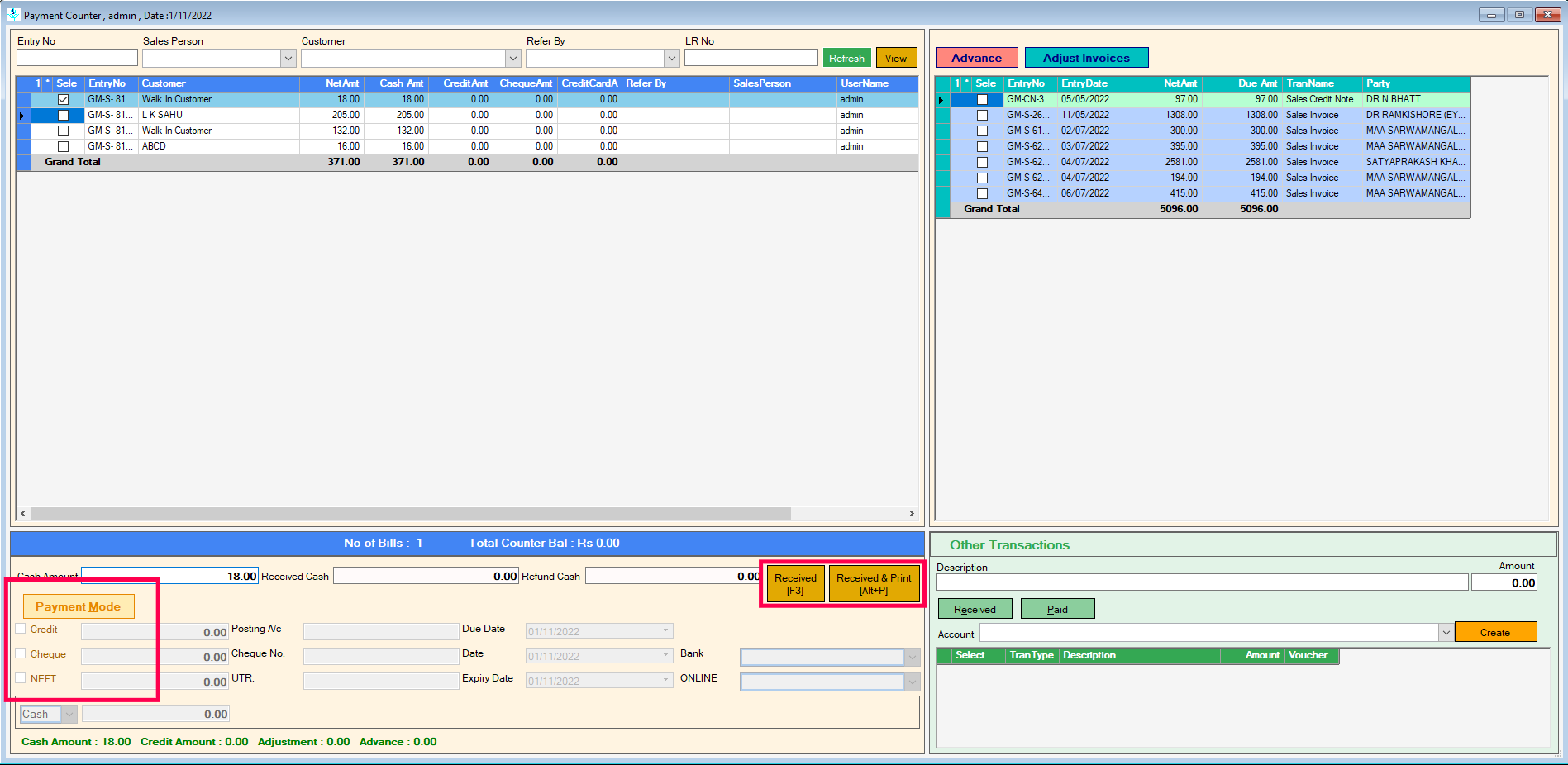Open the Bank dropdown

click(912, 657)
